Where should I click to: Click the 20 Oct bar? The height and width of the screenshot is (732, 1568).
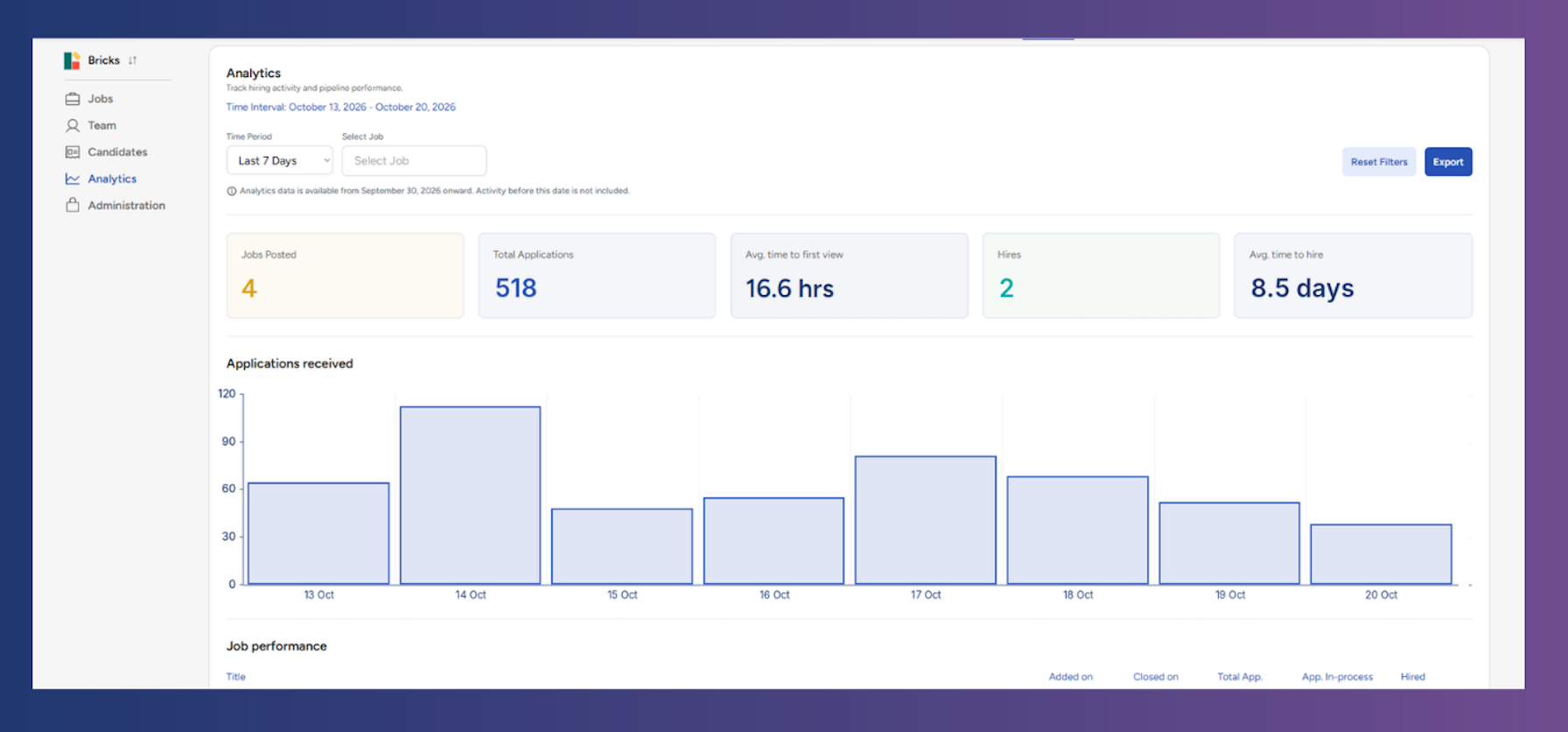coord(1382,554)
